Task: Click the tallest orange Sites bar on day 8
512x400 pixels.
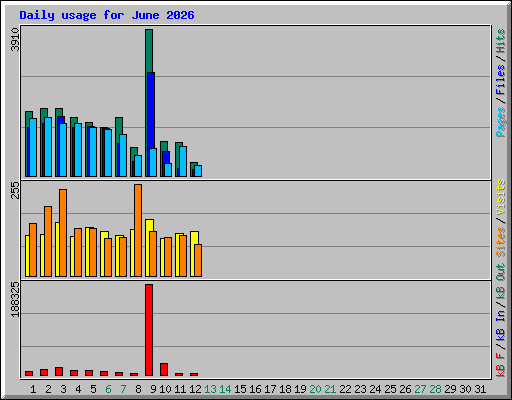Action: click(x=138, y=230)
